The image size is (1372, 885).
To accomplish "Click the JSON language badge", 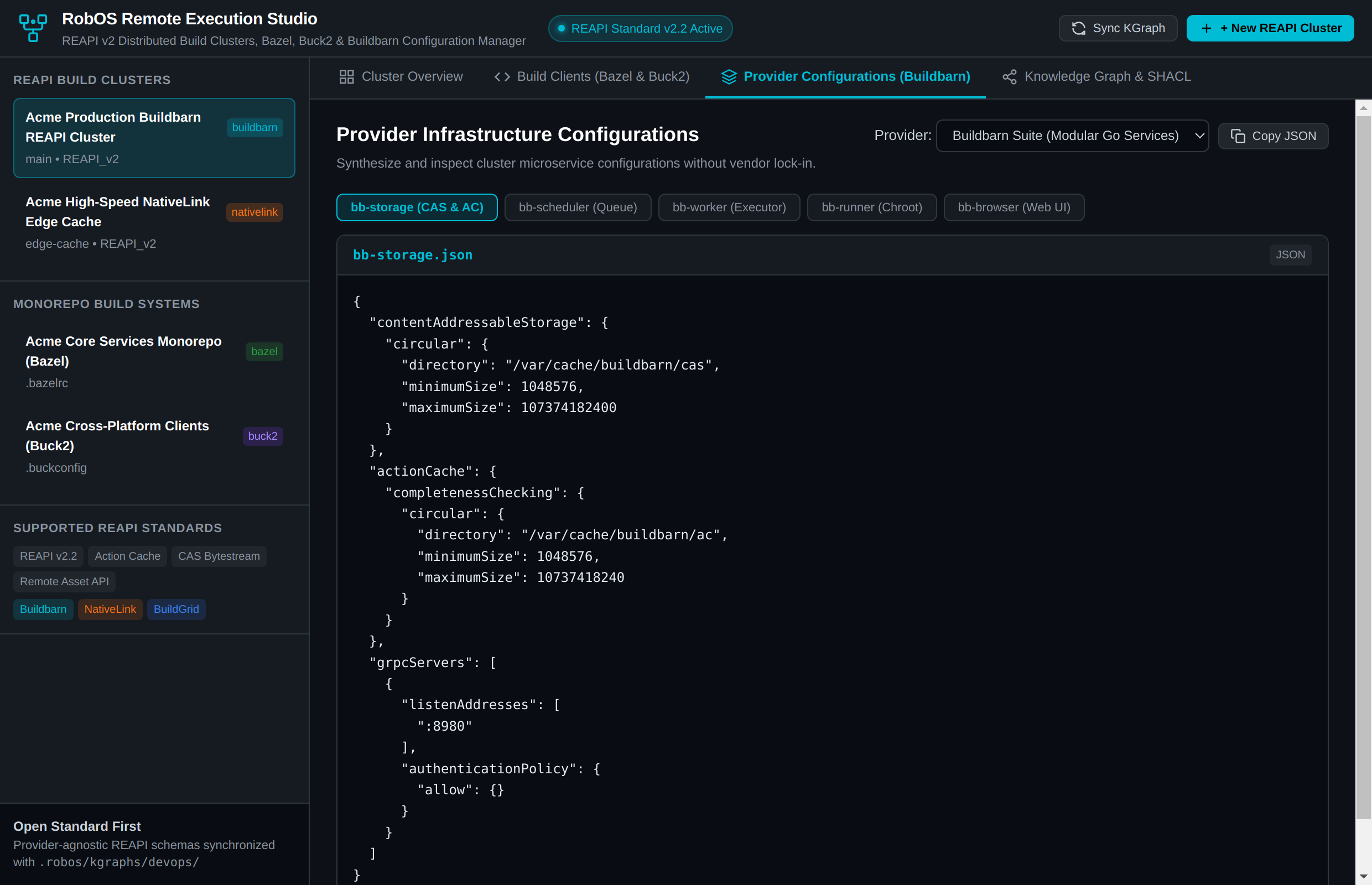I will click(x=1290, y=254).
